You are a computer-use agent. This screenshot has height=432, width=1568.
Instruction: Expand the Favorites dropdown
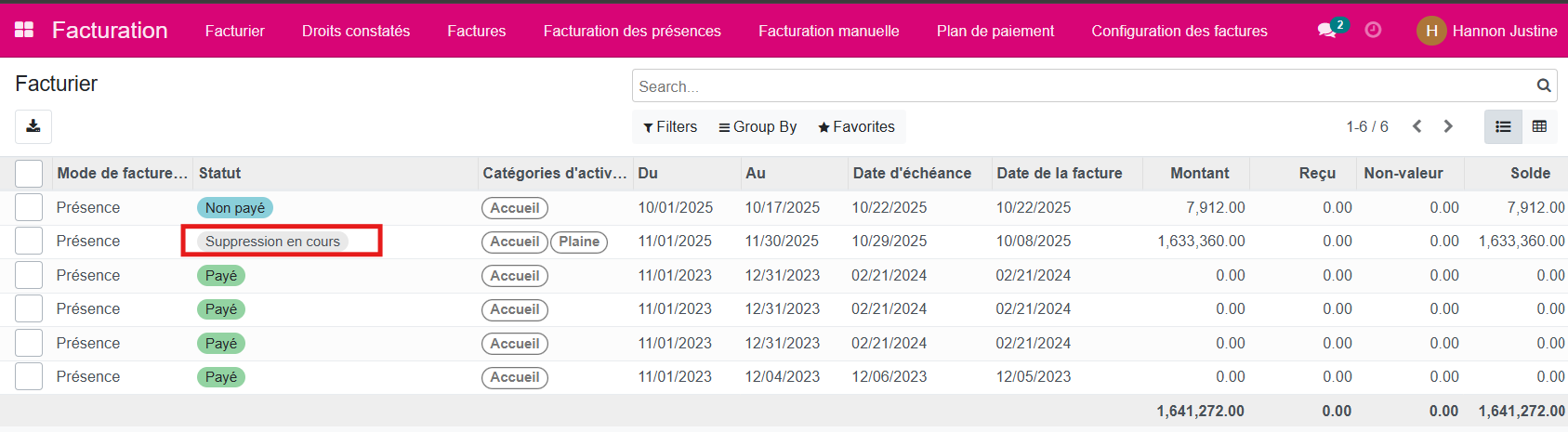tap(856, 127)
